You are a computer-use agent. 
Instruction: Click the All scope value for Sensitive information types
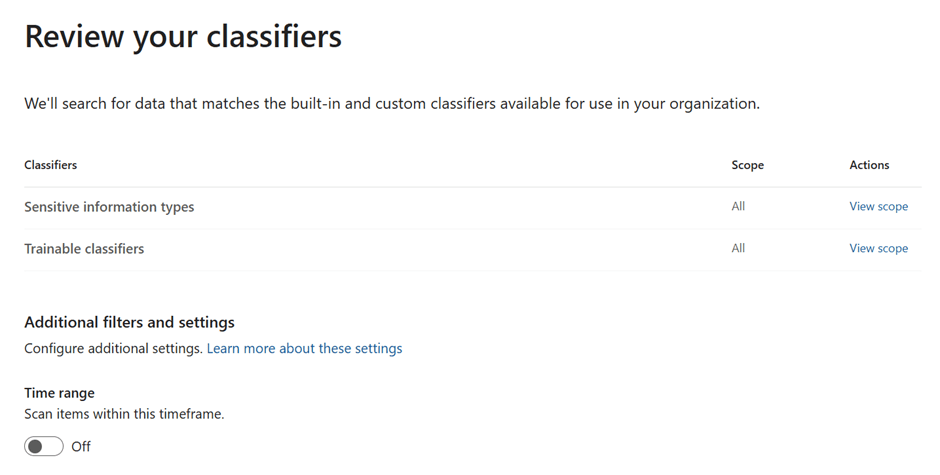738,207
